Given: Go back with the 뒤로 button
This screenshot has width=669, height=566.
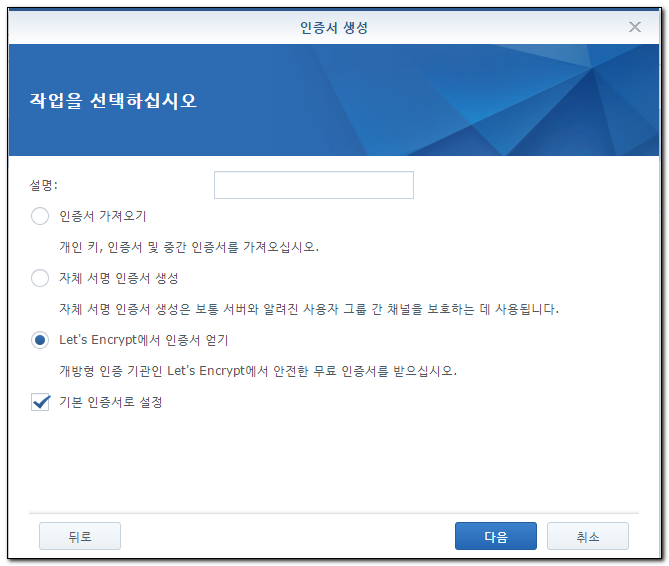Looking at the screenshot, I should (80, 536).
